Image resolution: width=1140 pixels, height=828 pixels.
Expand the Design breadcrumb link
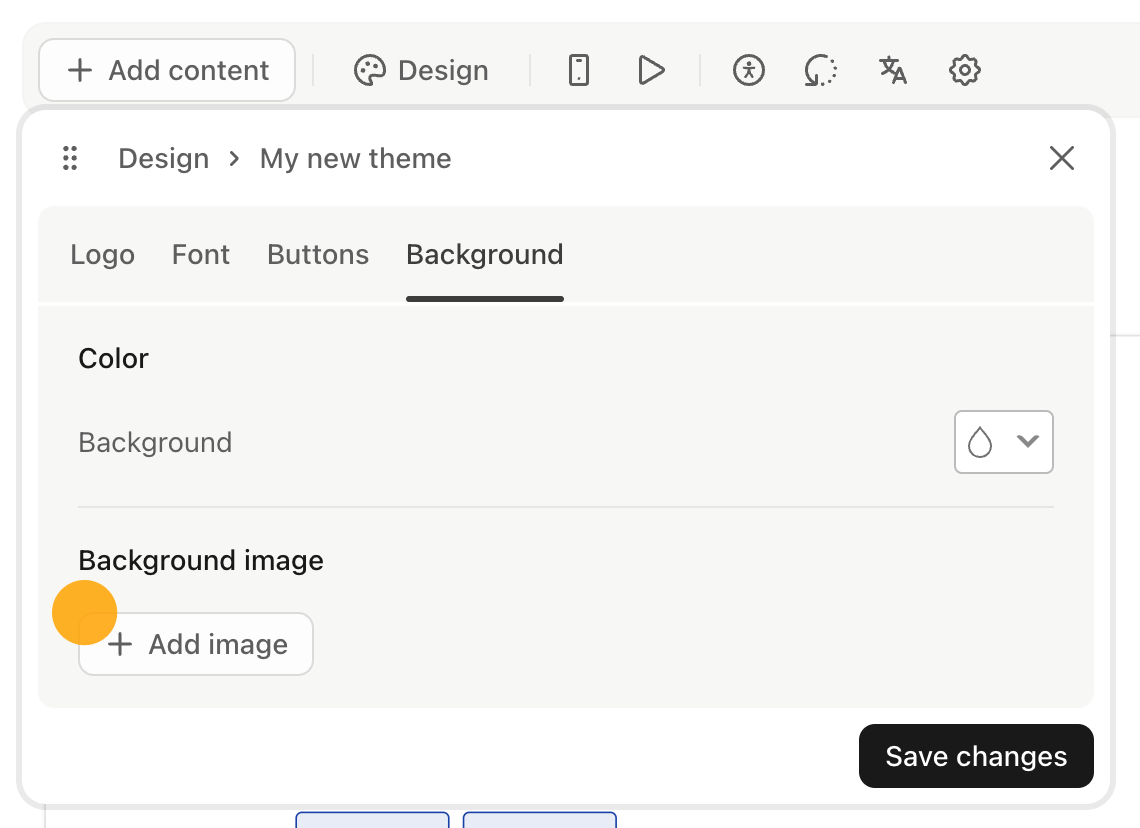[x=163, y=158]
